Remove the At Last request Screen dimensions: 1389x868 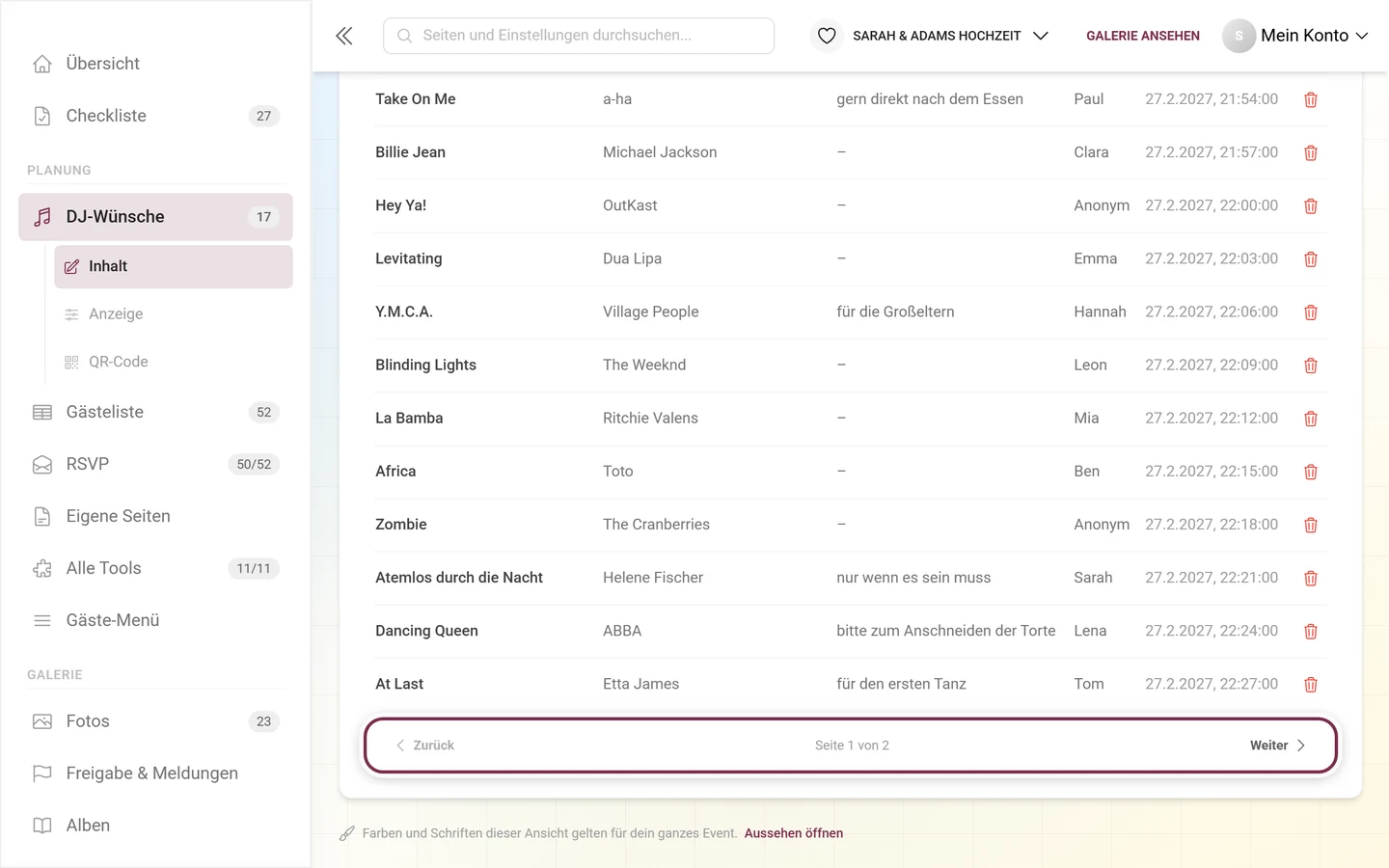1311,684
